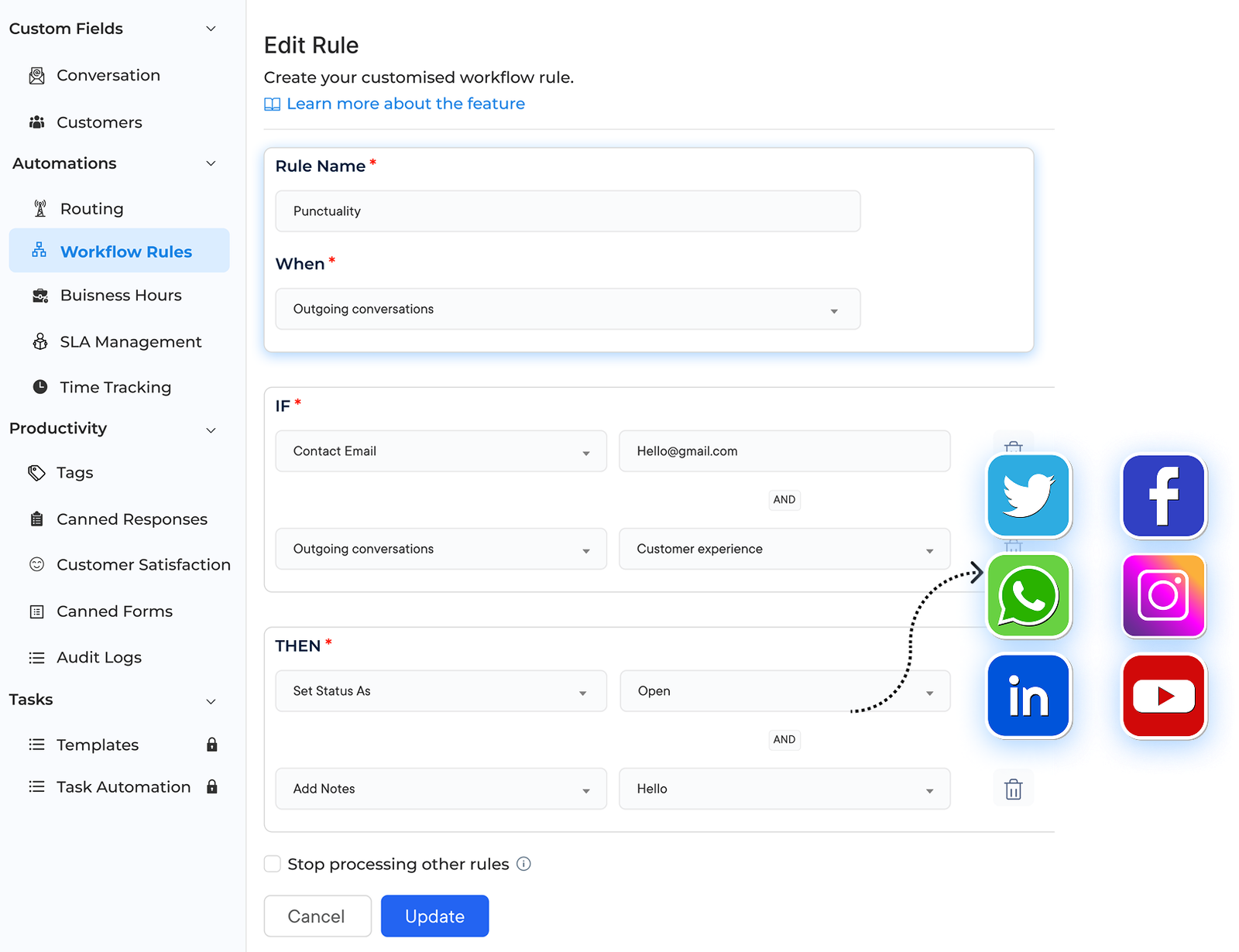This screenshot has width=1239, height=952.
Task: Open the status value dropdown showing Open
Action: (784, 691)
